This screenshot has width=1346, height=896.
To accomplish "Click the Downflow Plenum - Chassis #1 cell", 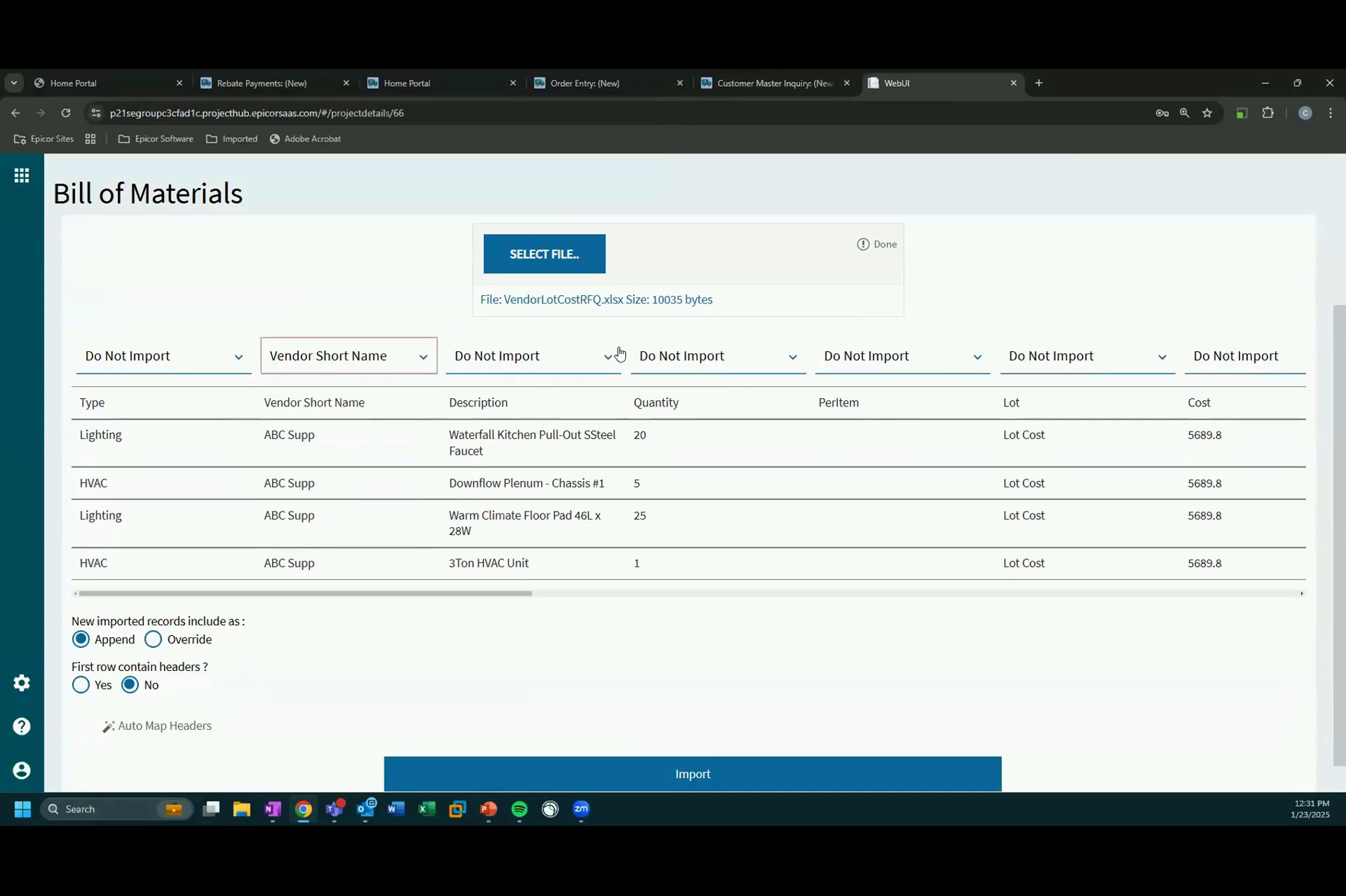I will 526,483.
